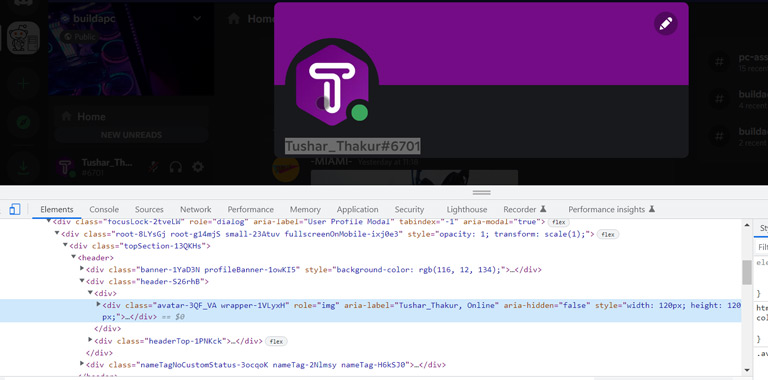Image resolution: width=768 pixels, height=380 pixels.
Task: Open Home in the channel sidebar
Action: point(131,117)
